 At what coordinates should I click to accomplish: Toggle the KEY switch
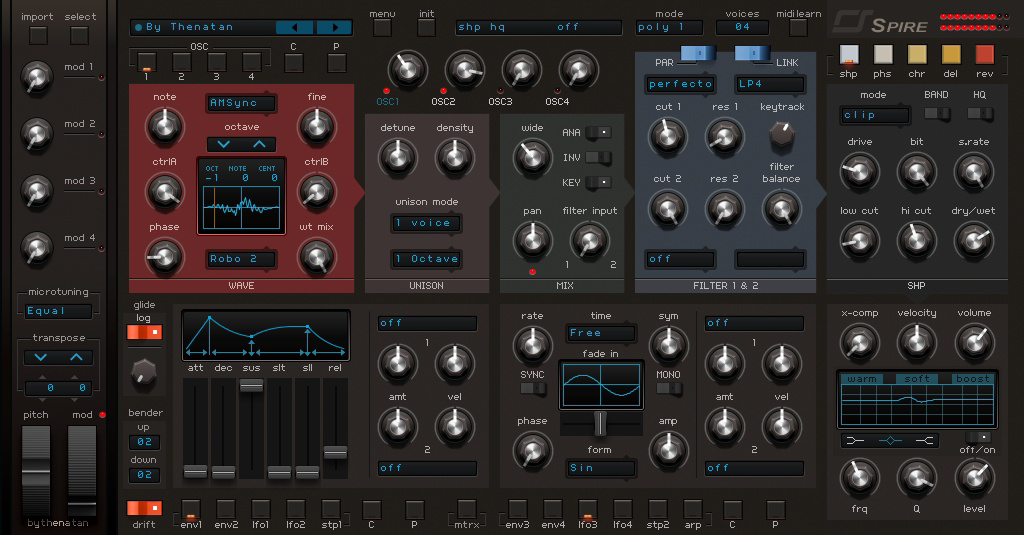pyautogui.click(x=598, y=182)
